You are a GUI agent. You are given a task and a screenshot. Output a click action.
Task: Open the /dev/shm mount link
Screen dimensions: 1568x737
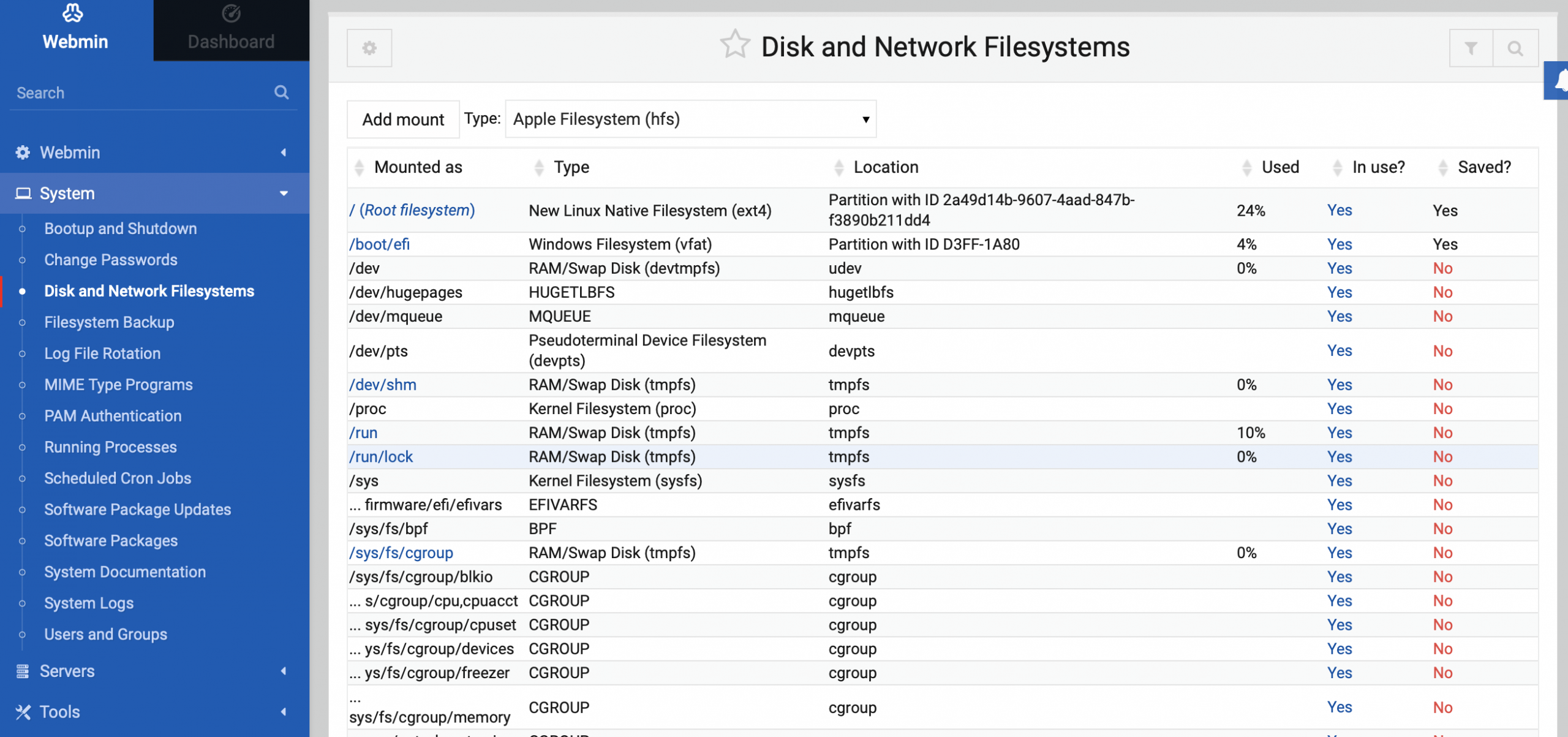(x=383, y=385)
